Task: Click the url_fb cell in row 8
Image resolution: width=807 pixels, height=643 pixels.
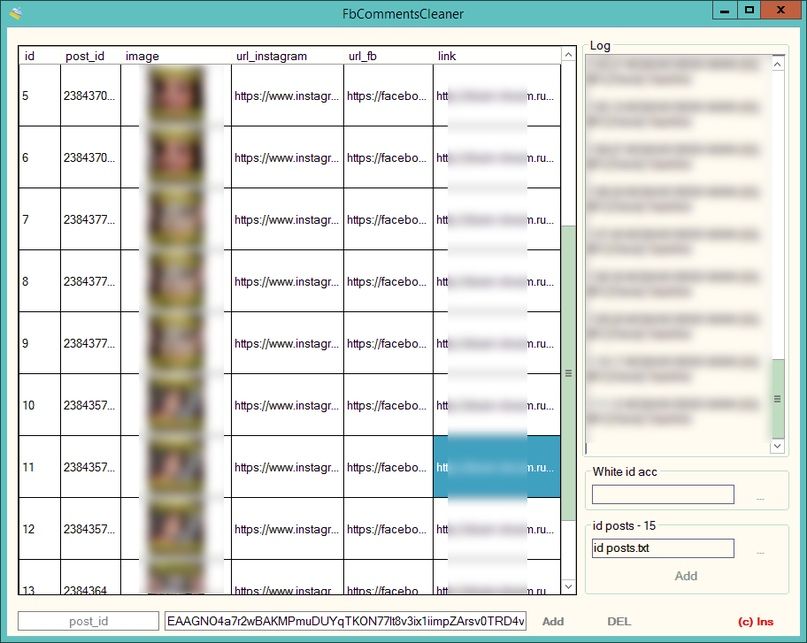Action: point(389,281)
